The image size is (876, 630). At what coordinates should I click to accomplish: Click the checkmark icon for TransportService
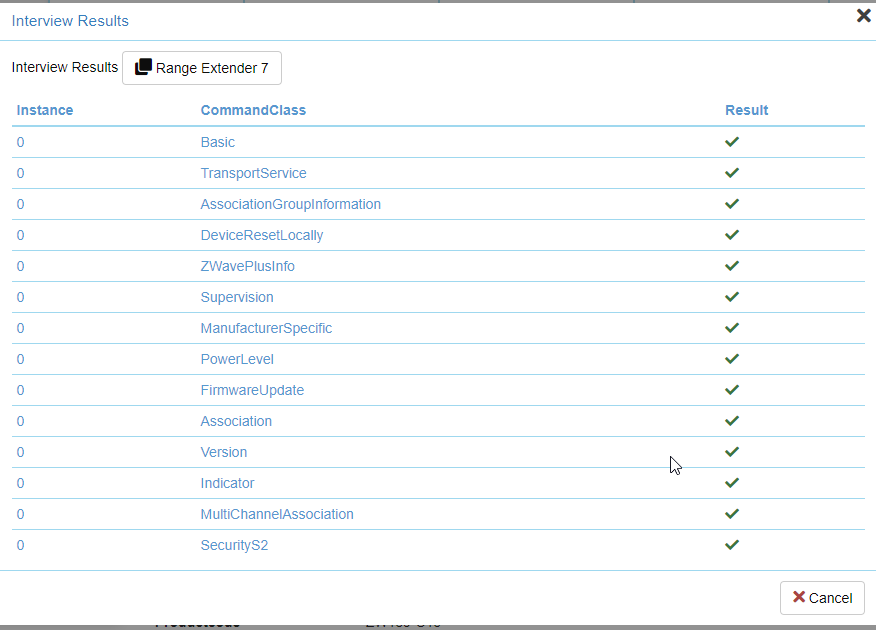(732, 173)
